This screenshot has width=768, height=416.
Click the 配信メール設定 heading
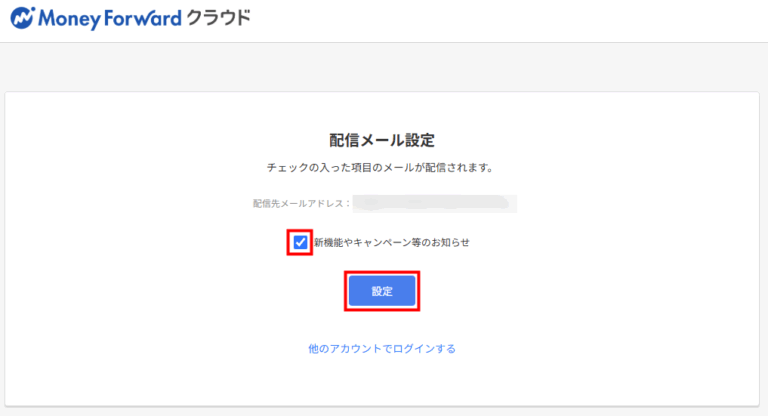click(382, 140)
